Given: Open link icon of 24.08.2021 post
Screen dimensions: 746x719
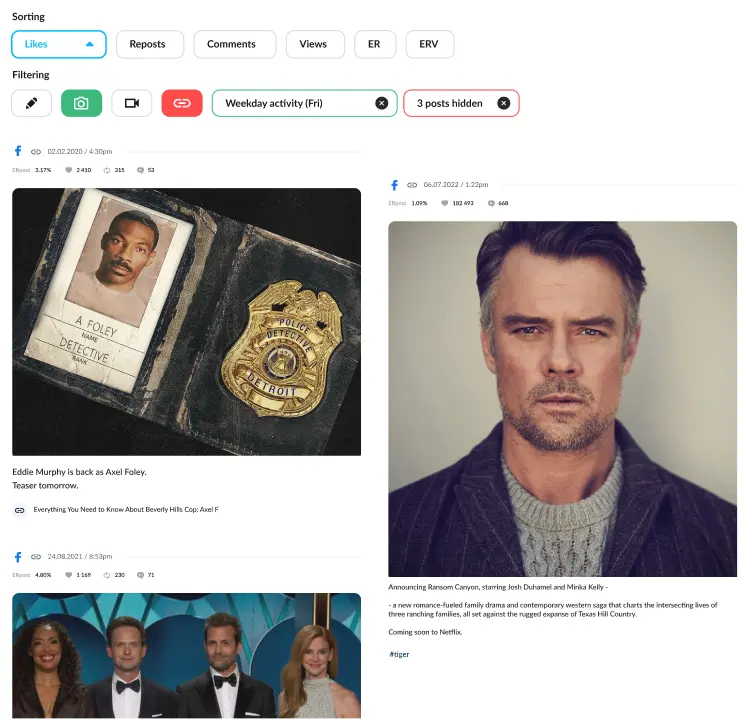Looking at the screenshot, I should [35, 557].
